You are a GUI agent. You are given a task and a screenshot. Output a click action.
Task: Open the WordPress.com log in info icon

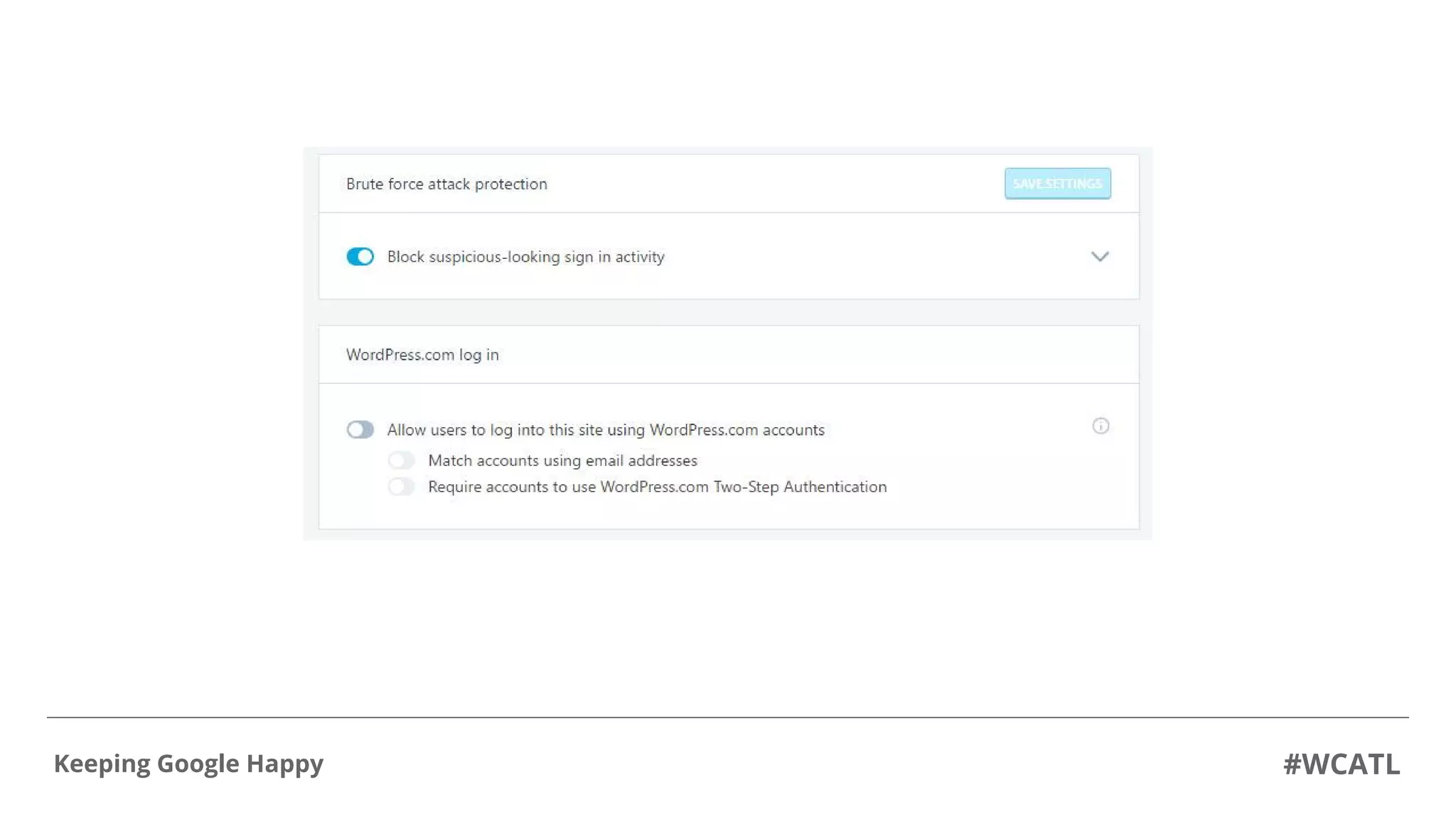pyautogui.click(x=1100, y=426)
